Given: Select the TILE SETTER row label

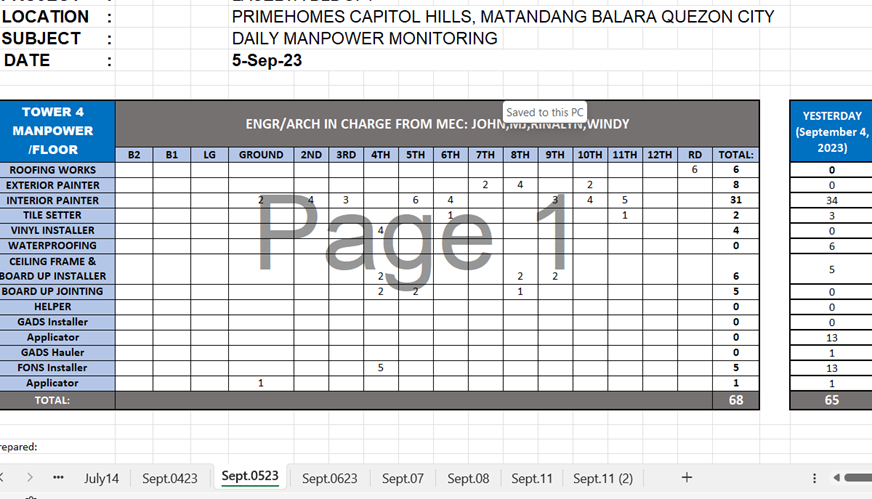Looking at the screenshot, I should (x=57, y=215).
